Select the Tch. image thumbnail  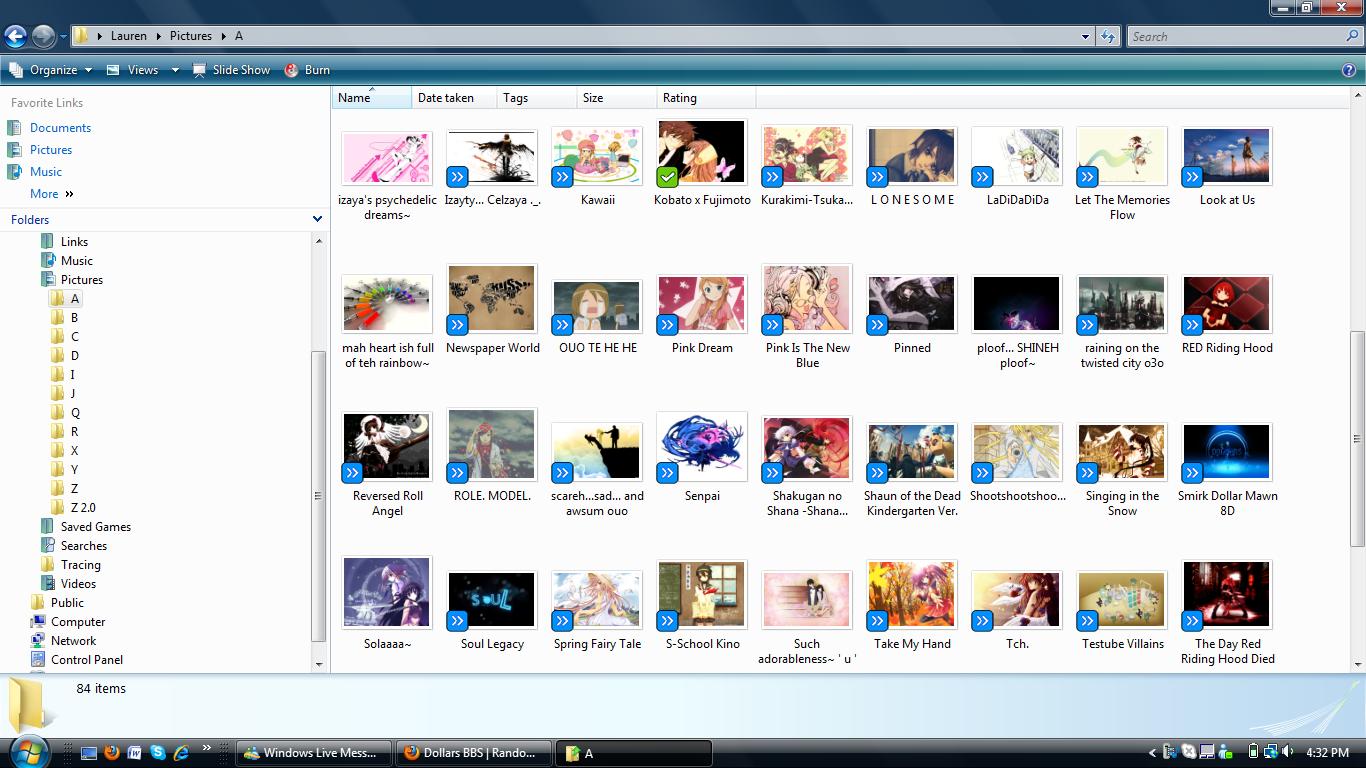(x=1017, y=601)
